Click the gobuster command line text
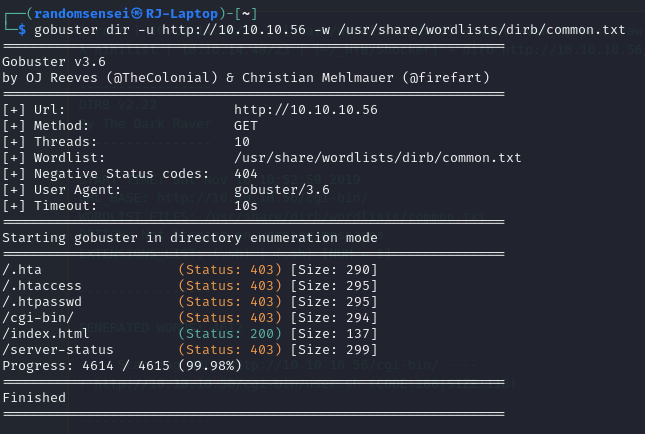645x434 pixels. click(320, 30)
